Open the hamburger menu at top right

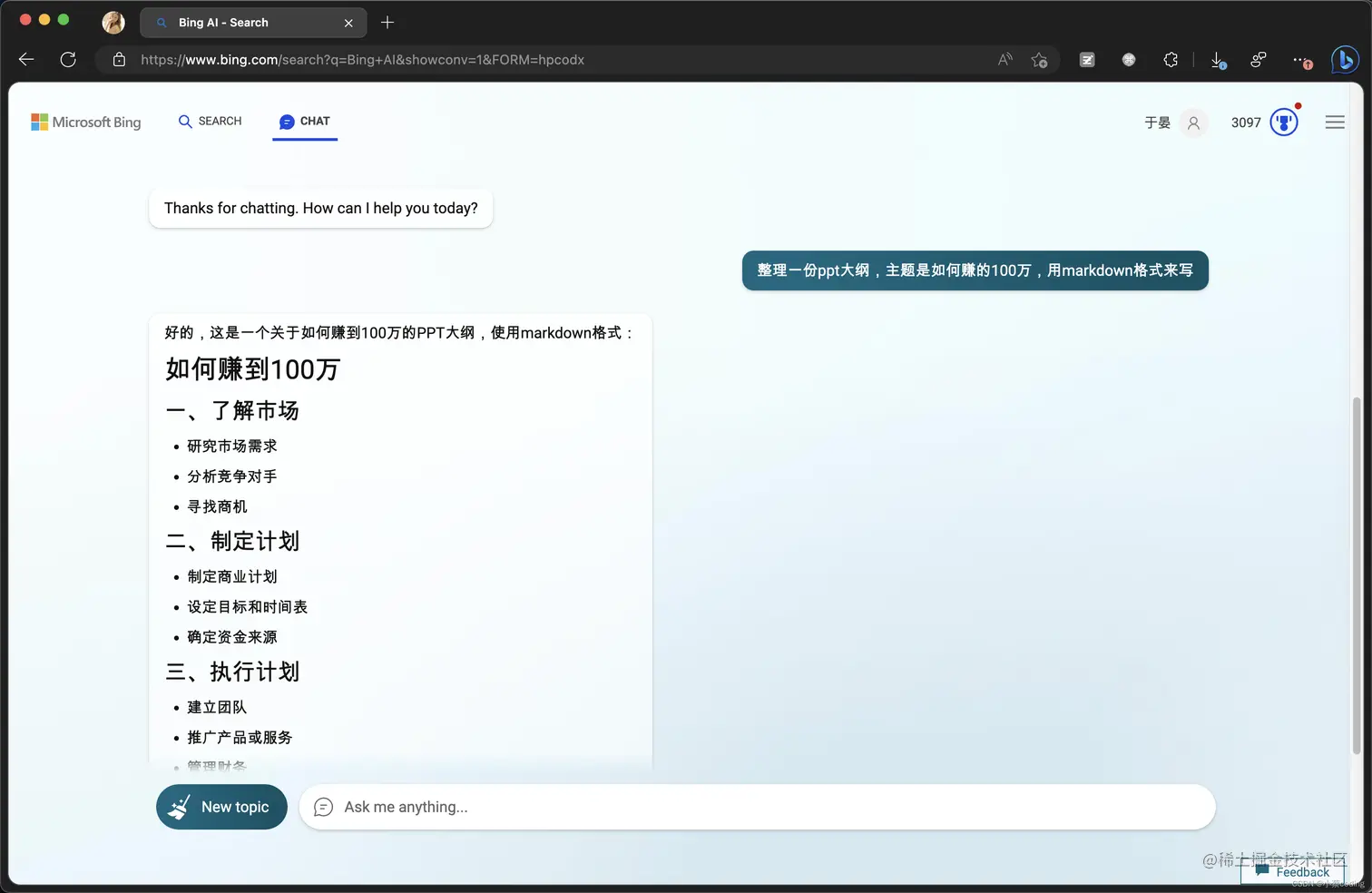[1335, 122]
